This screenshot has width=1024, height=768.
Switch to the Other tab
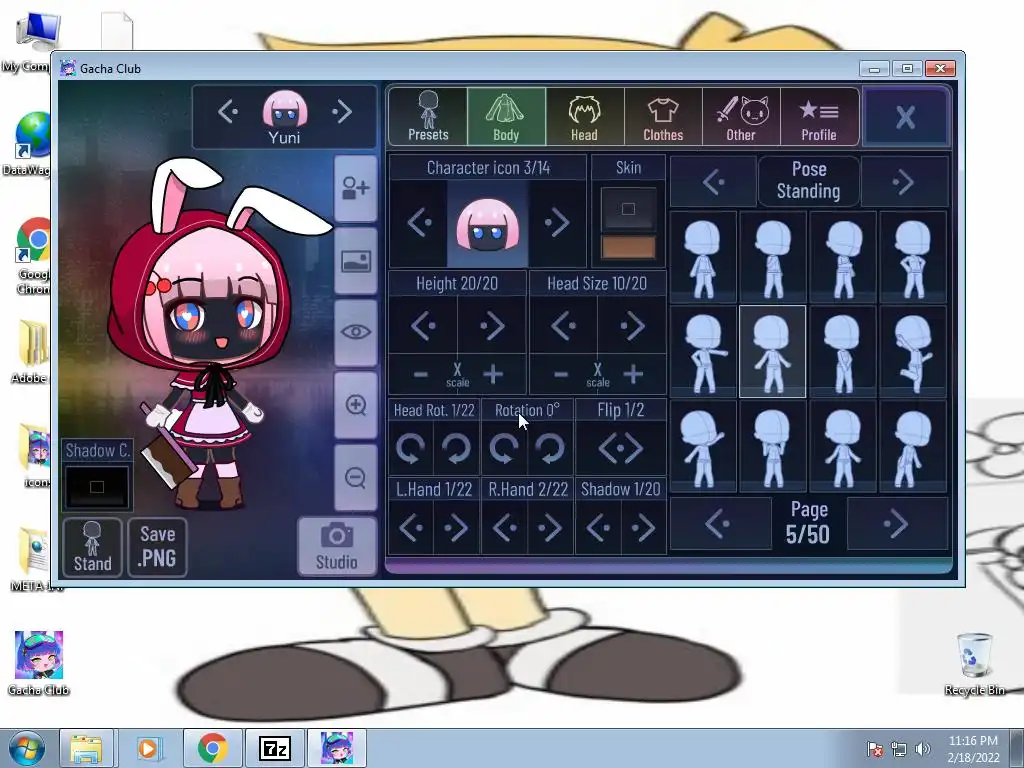(741, 116)
